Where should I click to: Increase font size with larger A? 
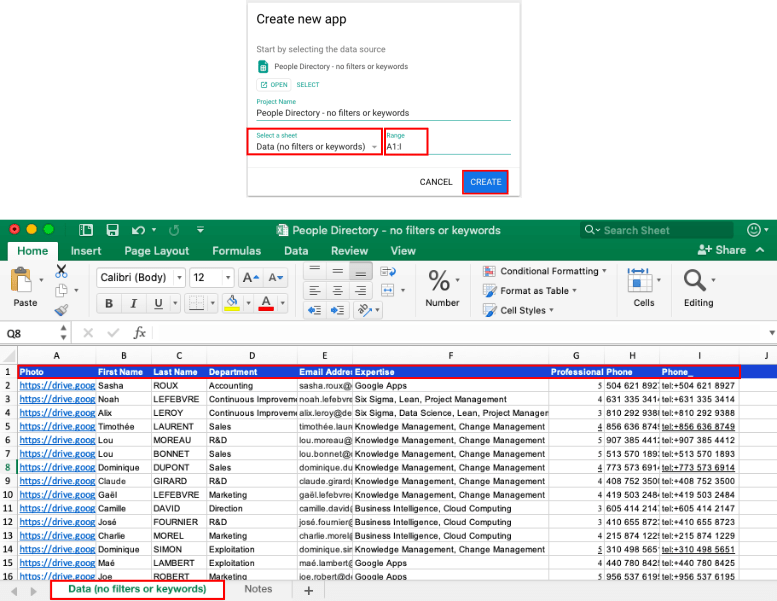point(250,278)
